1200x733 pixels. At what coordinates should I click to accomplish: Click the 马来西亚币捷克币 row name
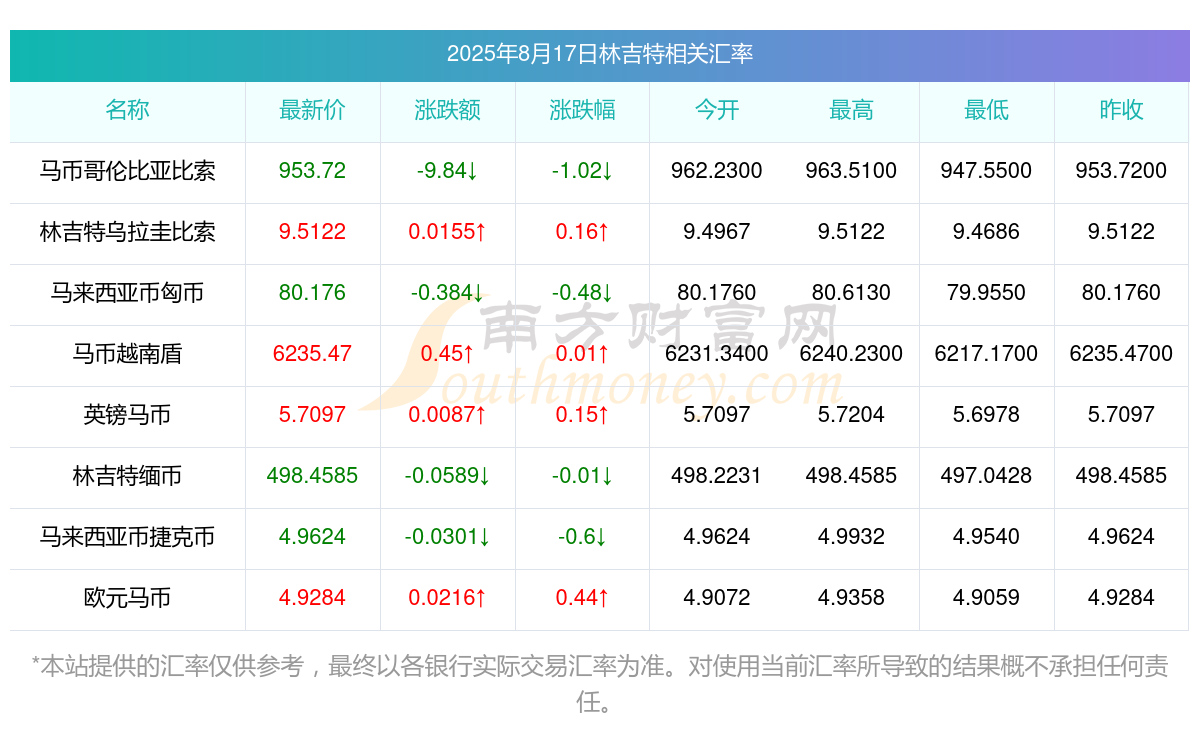tap(127, 537)
